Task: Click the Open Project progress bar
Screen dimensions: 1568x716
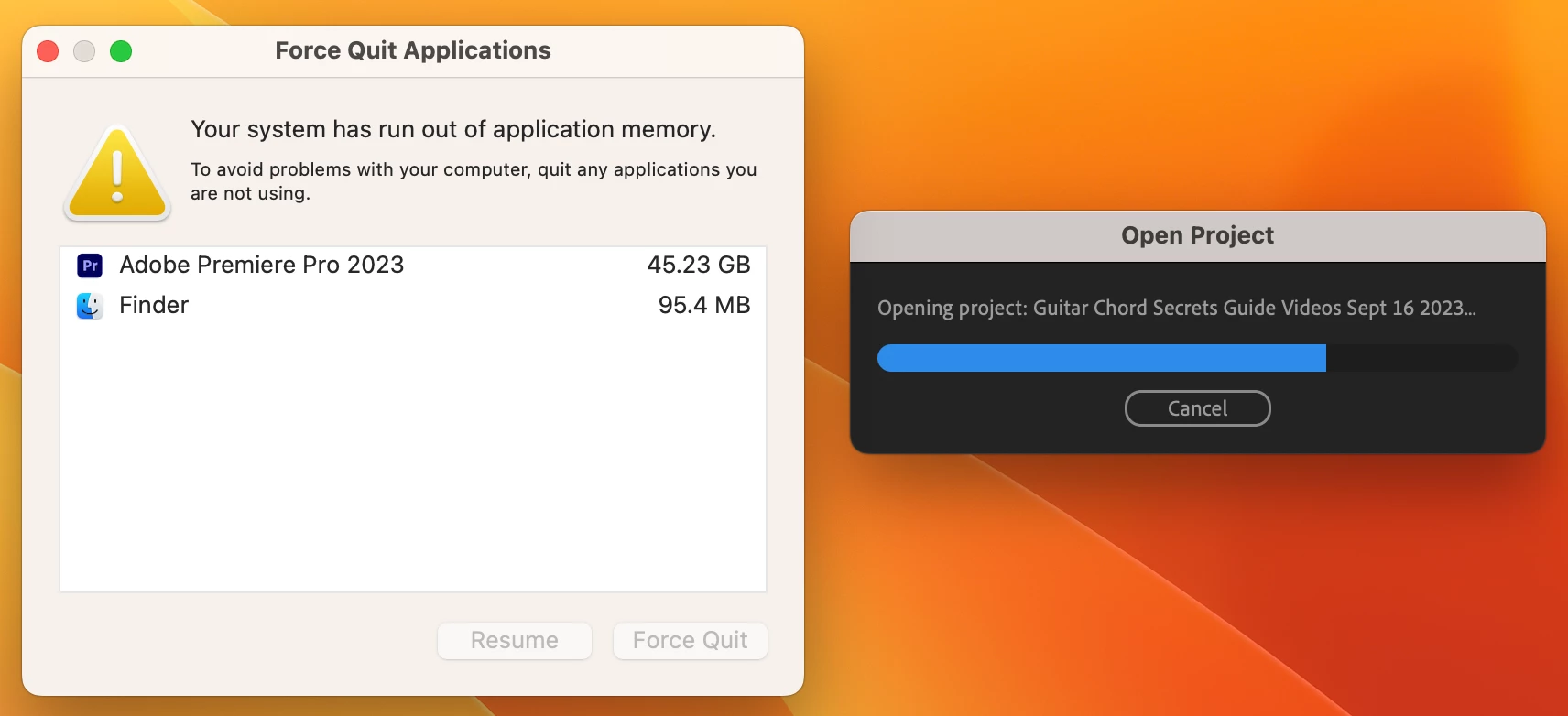Action: (x=1197, y=358)
